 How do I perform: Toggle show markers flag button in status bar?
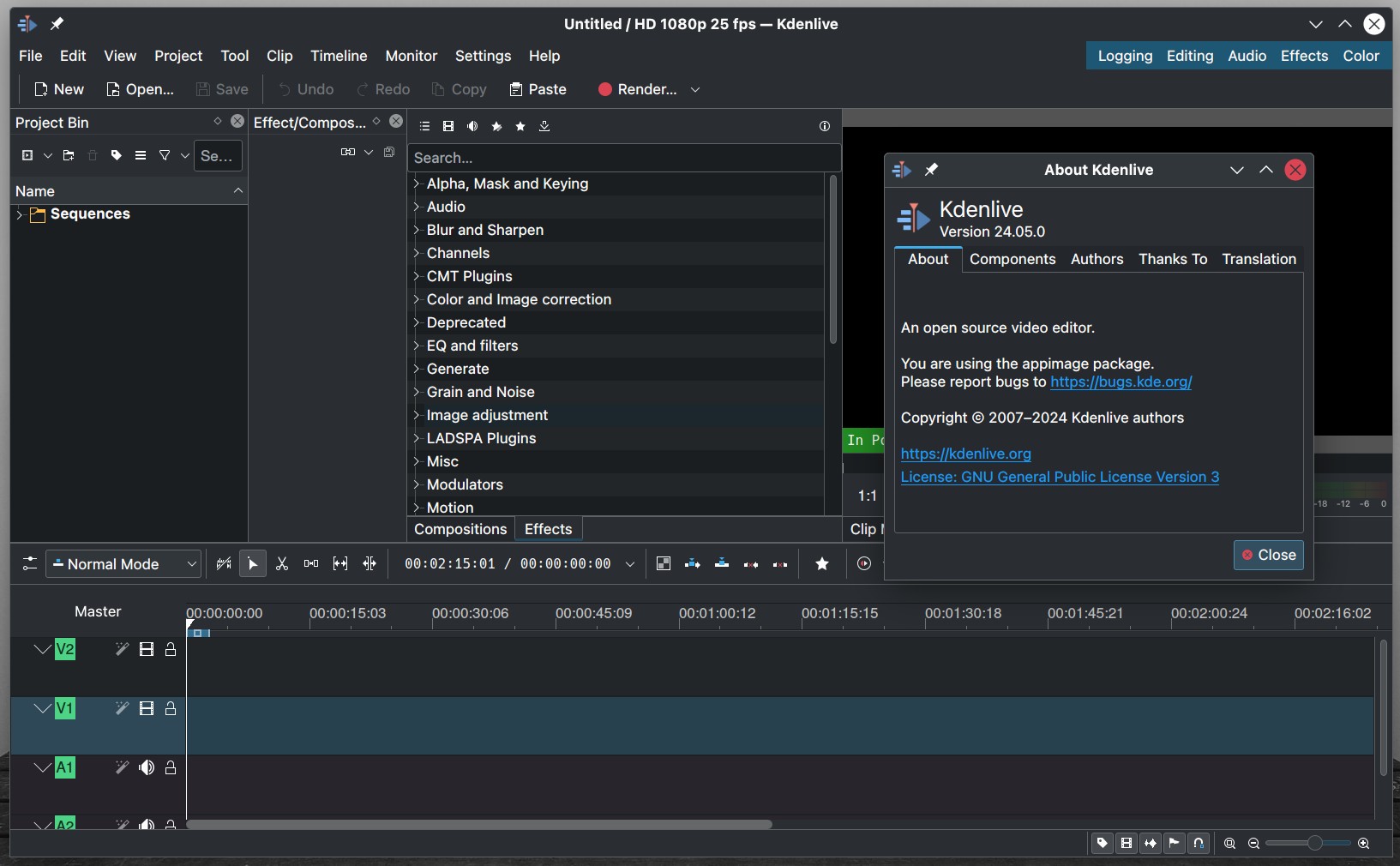point(1175,844)
